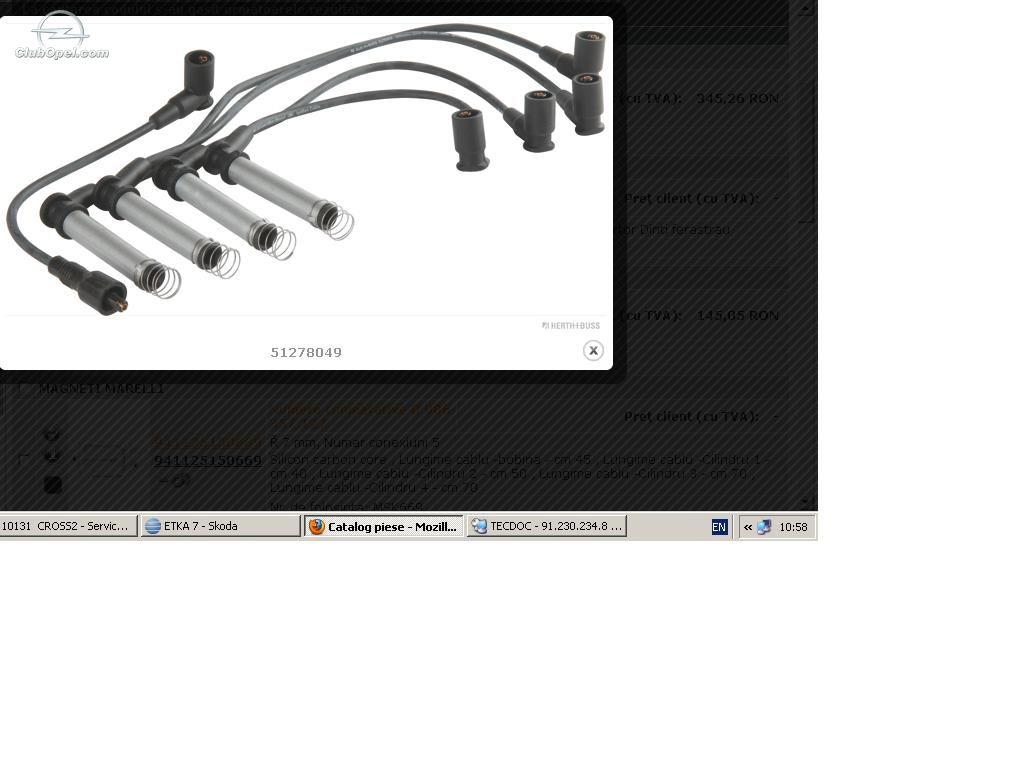
Task: Click the ignition cable set product photo
Action: [x=306, y=168]
